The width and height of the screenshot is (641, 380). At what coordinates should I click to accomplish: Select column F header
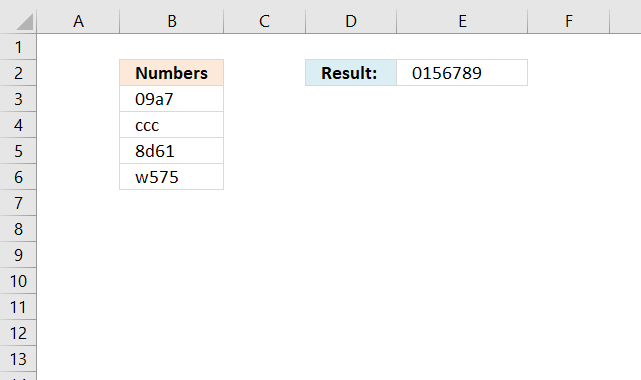point(569,21)
